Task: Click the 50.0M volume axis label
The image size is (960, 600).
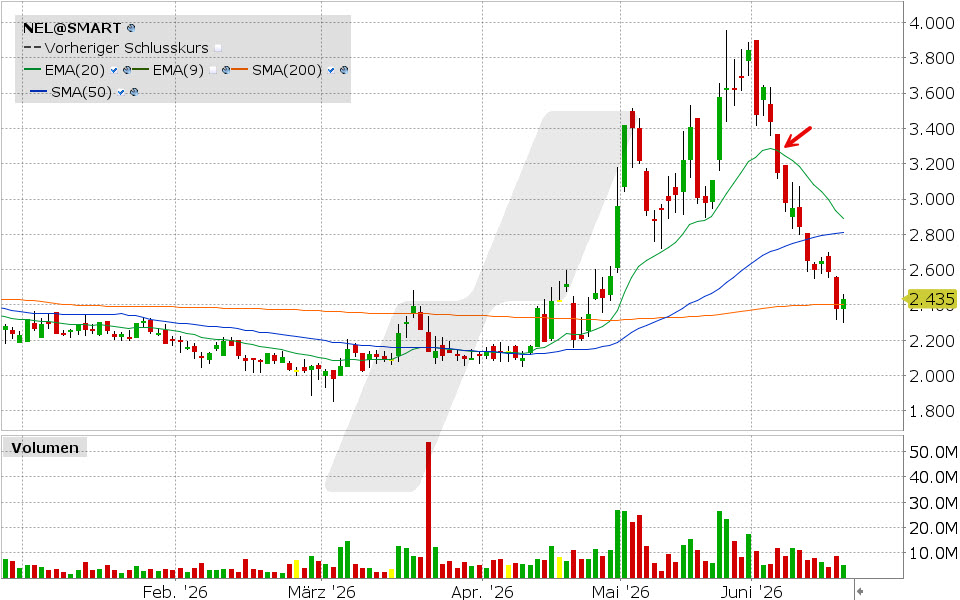Action: [x=933, y=452]
